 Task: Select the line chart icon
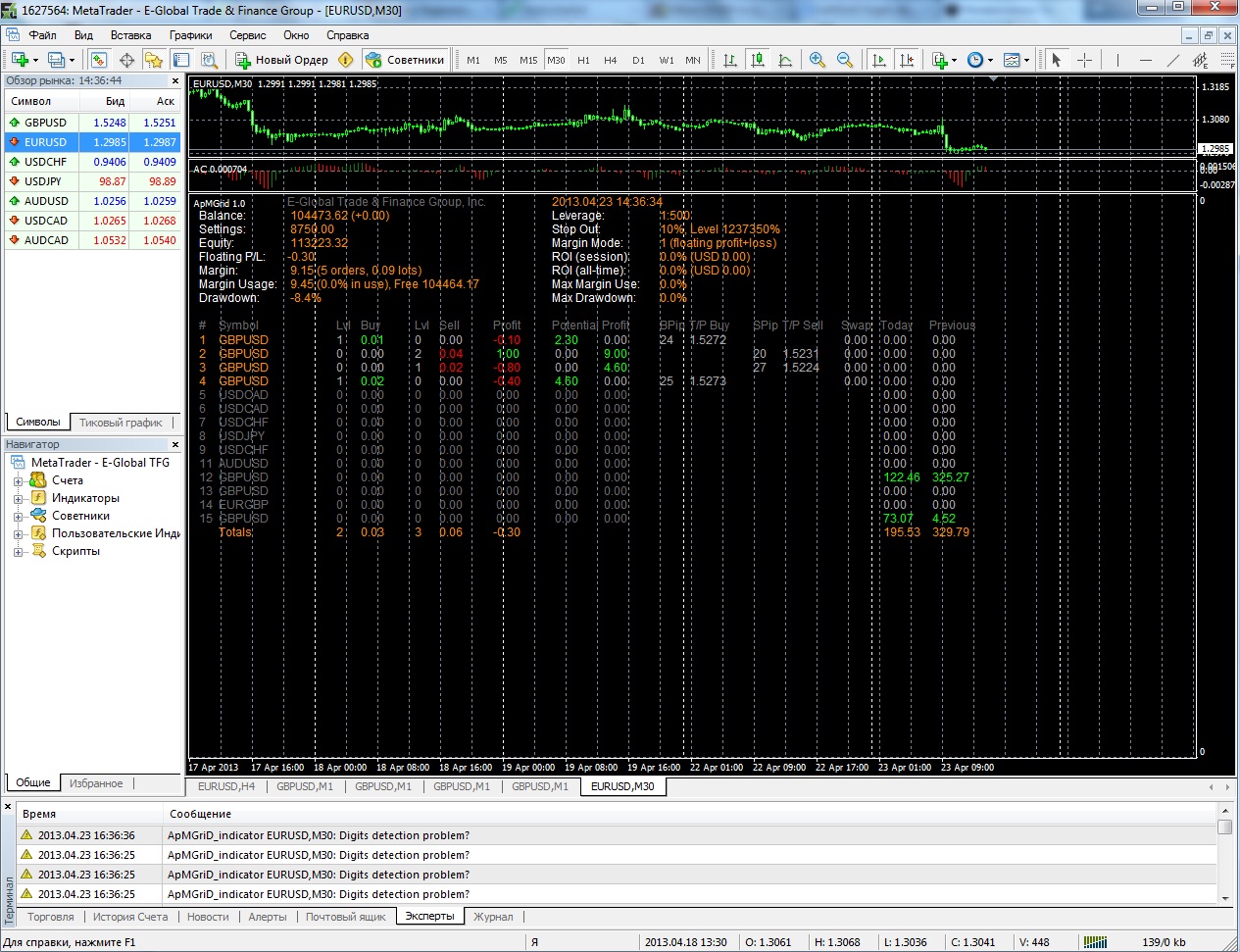point(785,60)
